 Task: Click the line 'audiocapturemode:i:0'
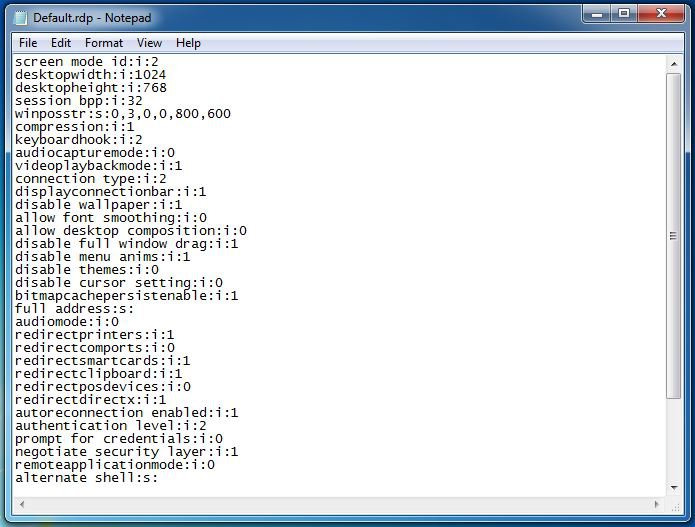94,152
